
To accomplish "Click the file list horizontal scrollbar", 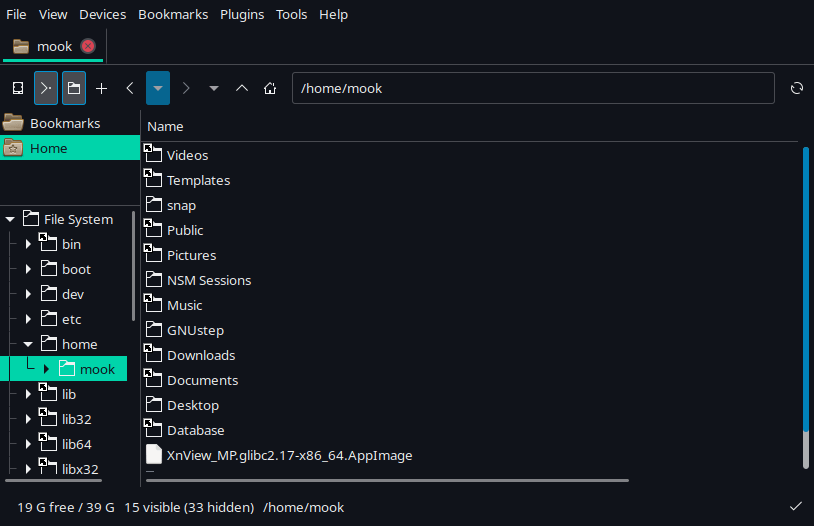I will [387, 480].
